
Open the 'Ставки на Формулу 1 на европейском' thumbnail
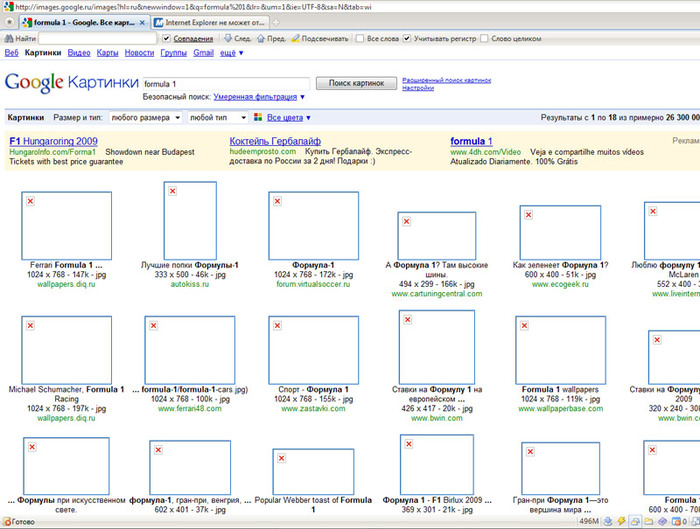pyautogui.click(x=437, y=347)
